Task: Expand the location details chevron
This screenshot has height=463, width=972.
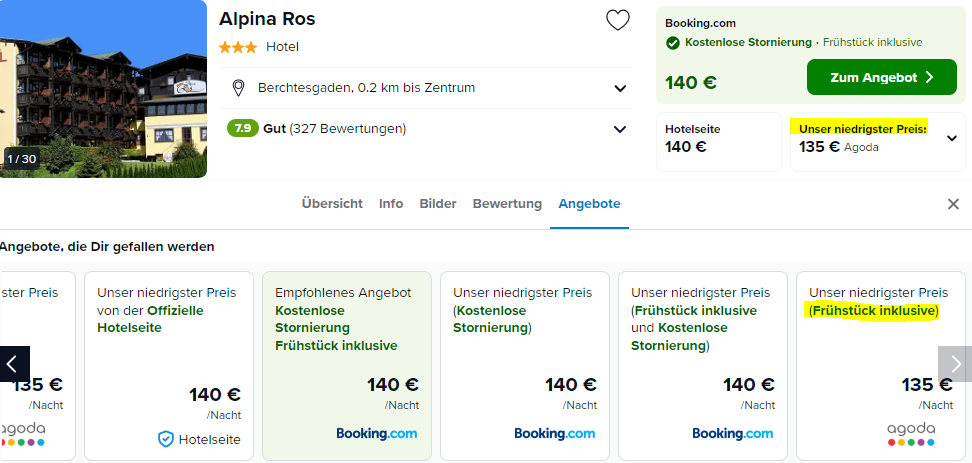Action: click(620, 89)
